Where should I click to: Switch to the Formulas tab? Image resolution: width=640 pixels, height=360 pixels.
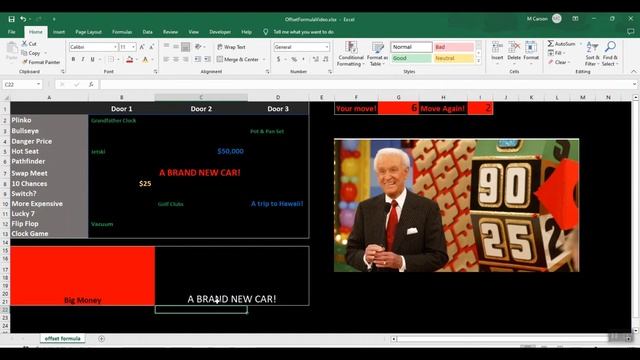click(122, 32)
